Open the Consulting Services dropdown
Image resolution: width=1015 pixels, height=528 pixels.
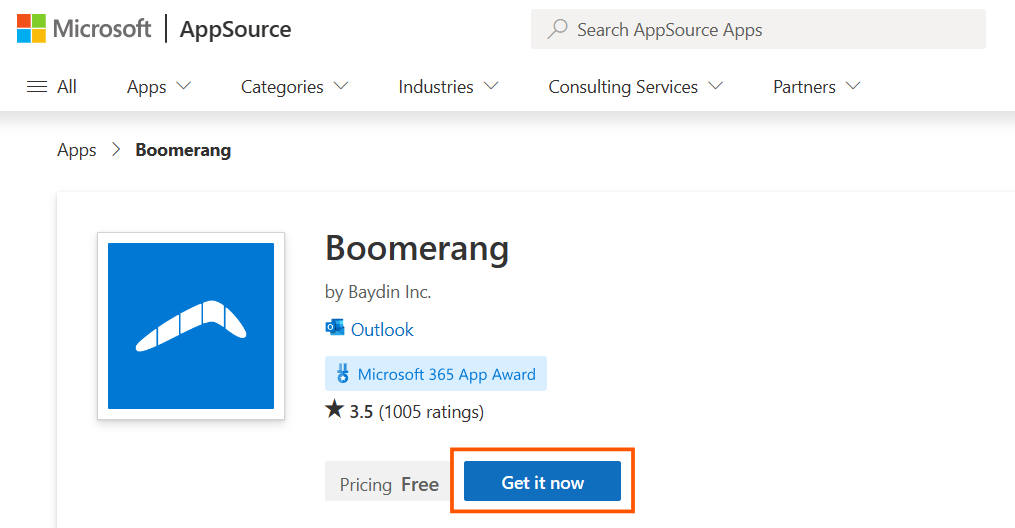[634, 87]
